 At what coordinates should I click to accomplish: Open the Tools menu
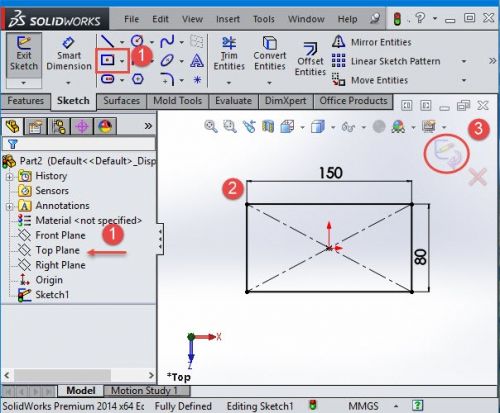[x=264, y=19]
